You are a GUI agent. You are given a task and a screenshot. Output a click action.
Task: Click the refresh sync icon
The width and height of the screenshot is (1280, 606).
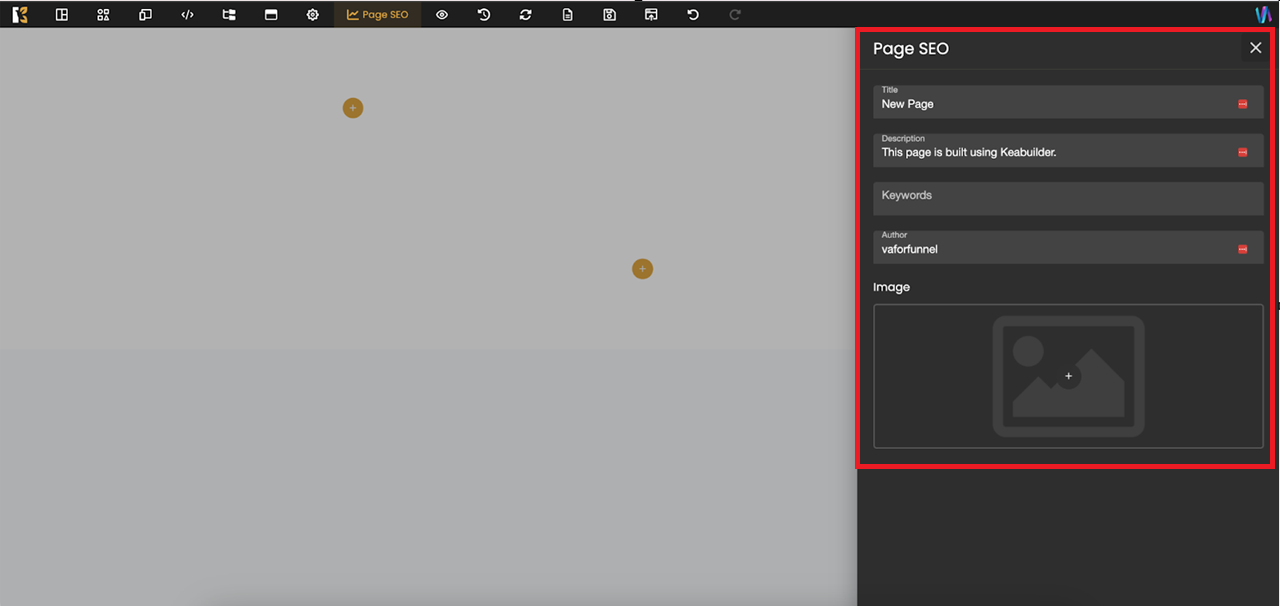(x=526, y=15)
